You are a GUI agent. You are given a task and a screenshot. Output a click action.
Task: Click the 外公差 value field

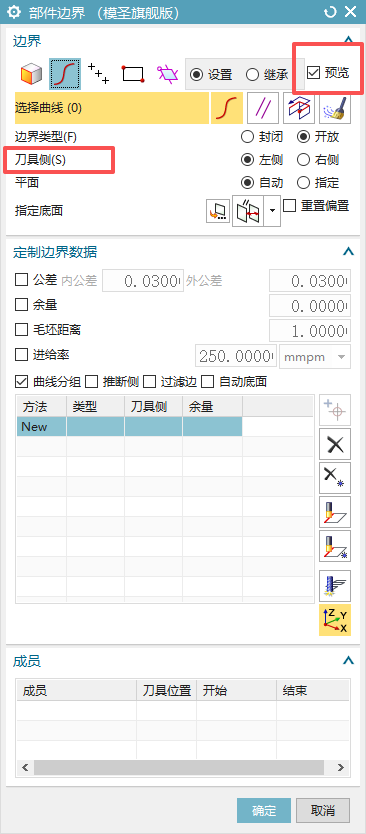tap(310, 281)
